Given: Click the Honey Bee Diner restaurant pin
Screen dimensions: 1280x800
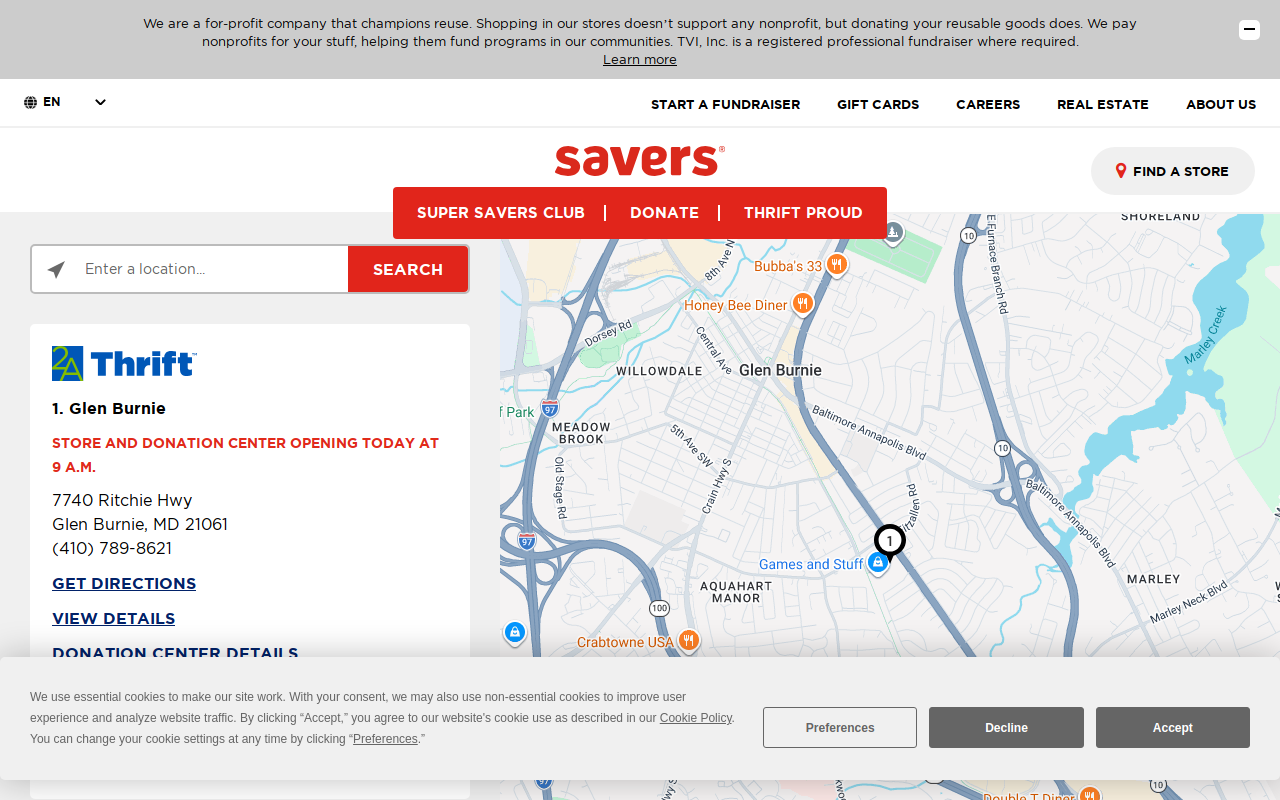Looking at the screenshot, I should pyautogui.click(x=802, y=305).
